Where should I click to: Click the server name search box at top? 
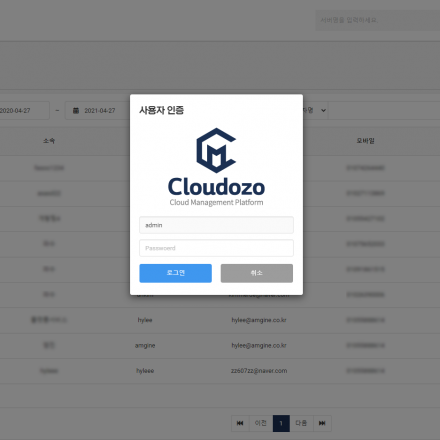click(378, 20)
